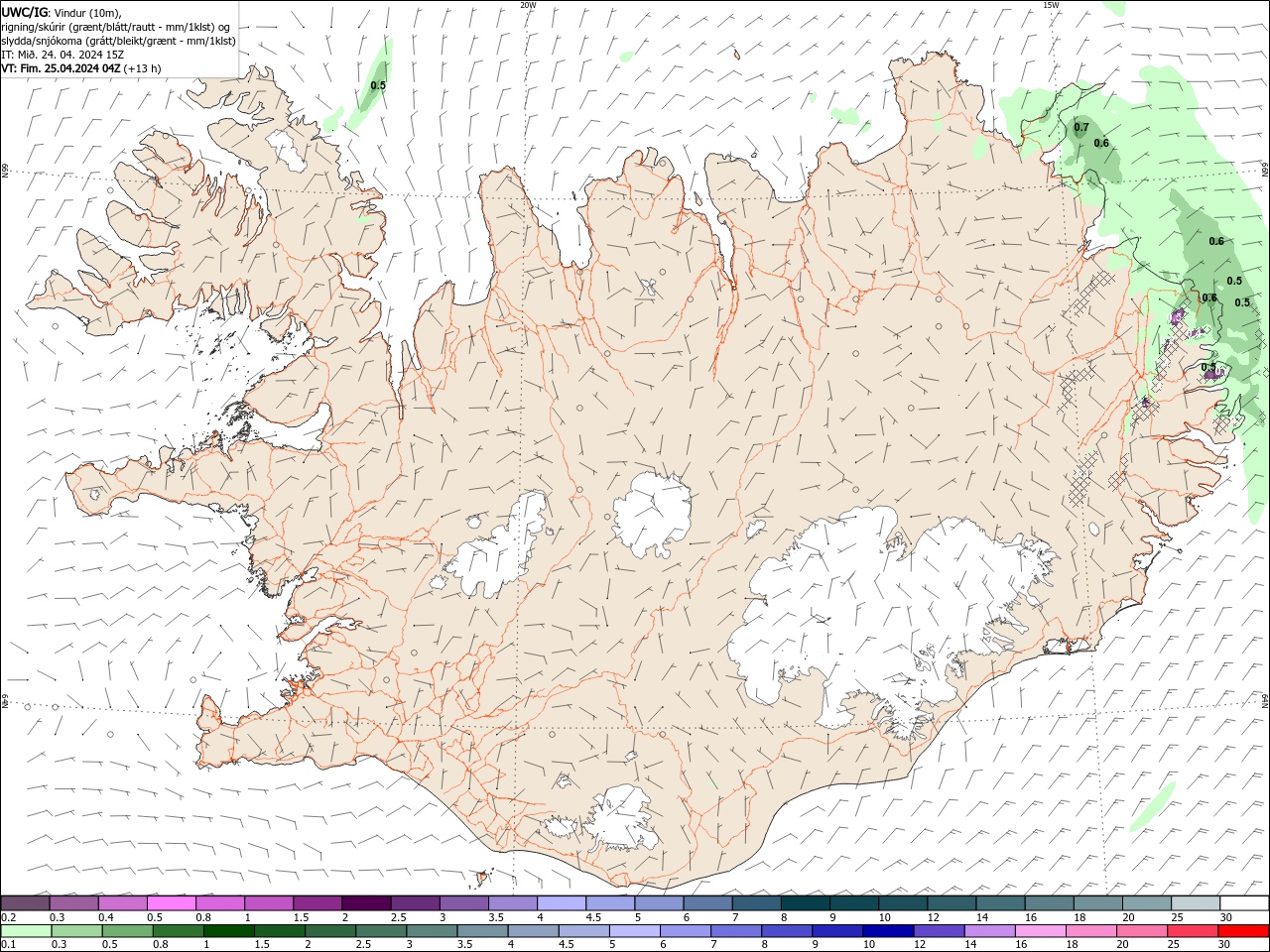The width and height of the screenshot is (1270, 952).
Task: Click the purple snow-legend swatch starting at 0.2
Action: click(26, 903)
